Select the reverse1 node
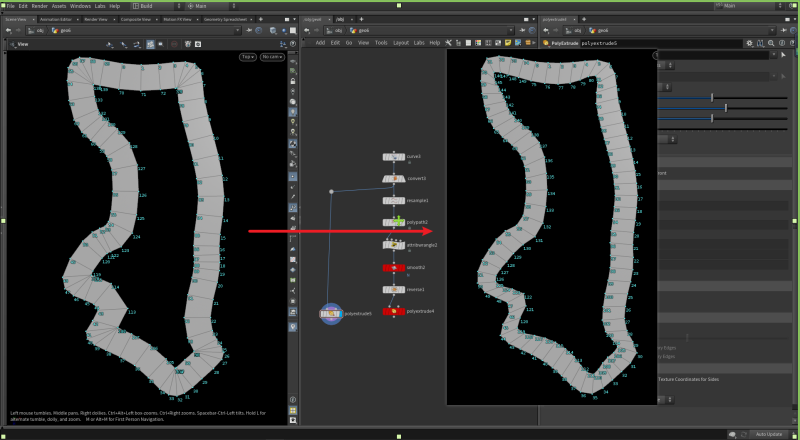Screen dimensions: 800x440 pos(393,289)
